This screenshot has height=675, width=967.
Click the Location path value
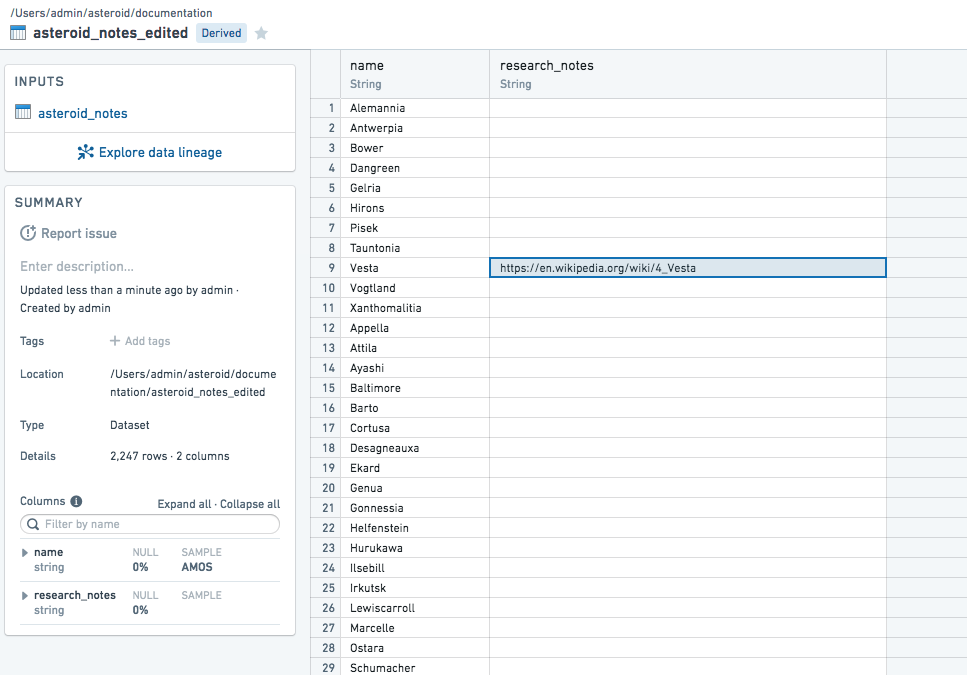coord(193,383)
